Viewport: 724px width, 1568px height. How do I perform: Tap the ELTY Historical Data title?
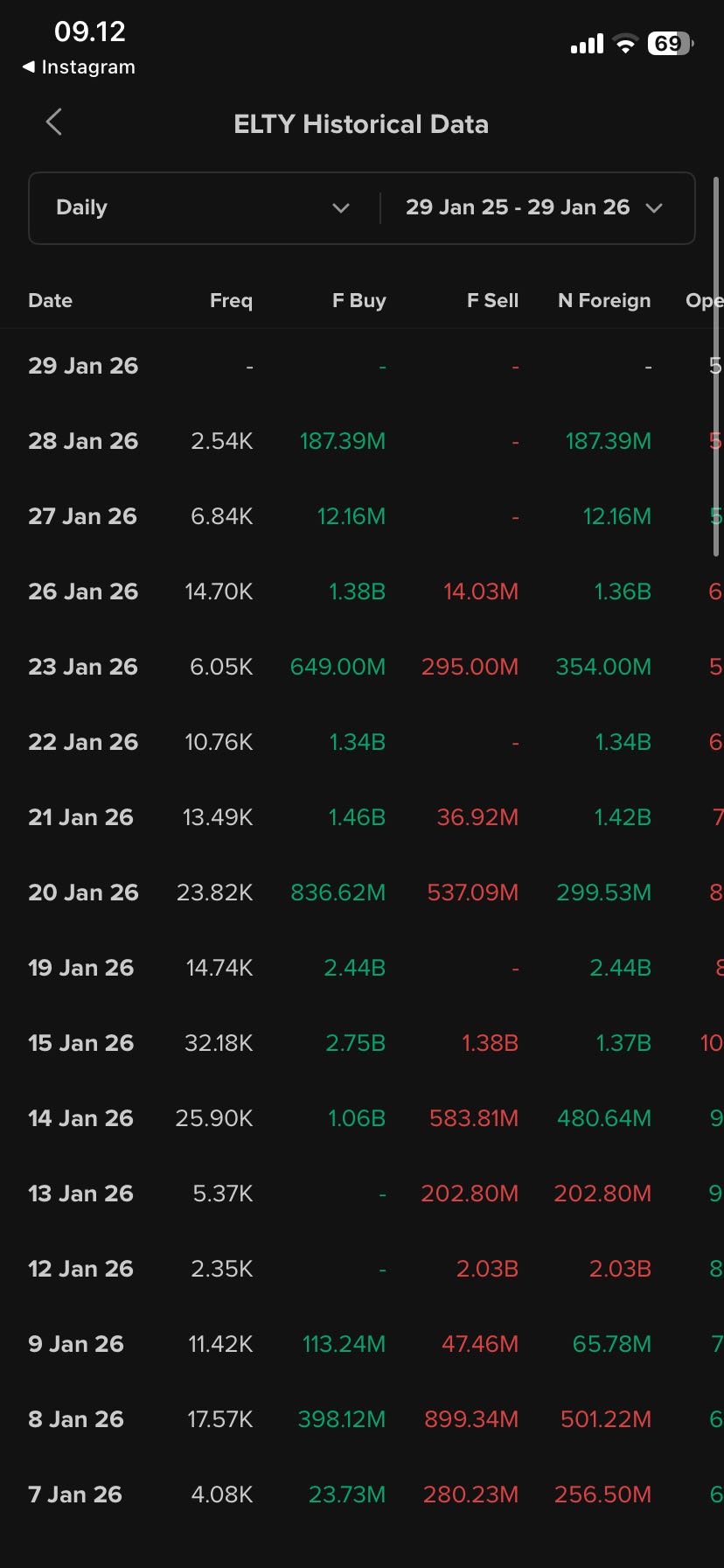tap(361, 124)
